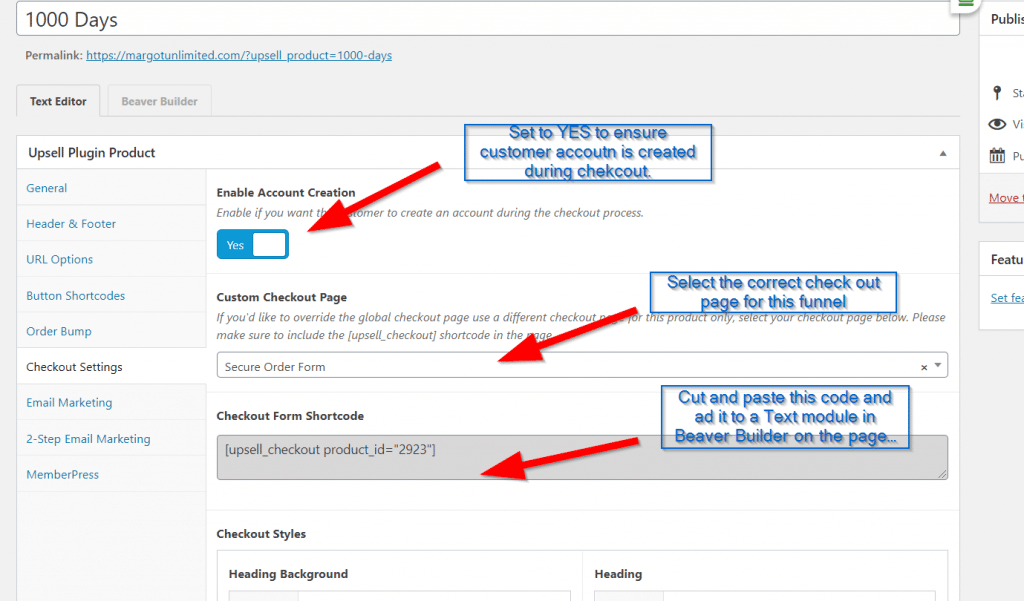Viewport: 1024px width, 601px height.
Task: Go to Header & Footer settings
Action: pyautogui.click(x=71, y=224)
